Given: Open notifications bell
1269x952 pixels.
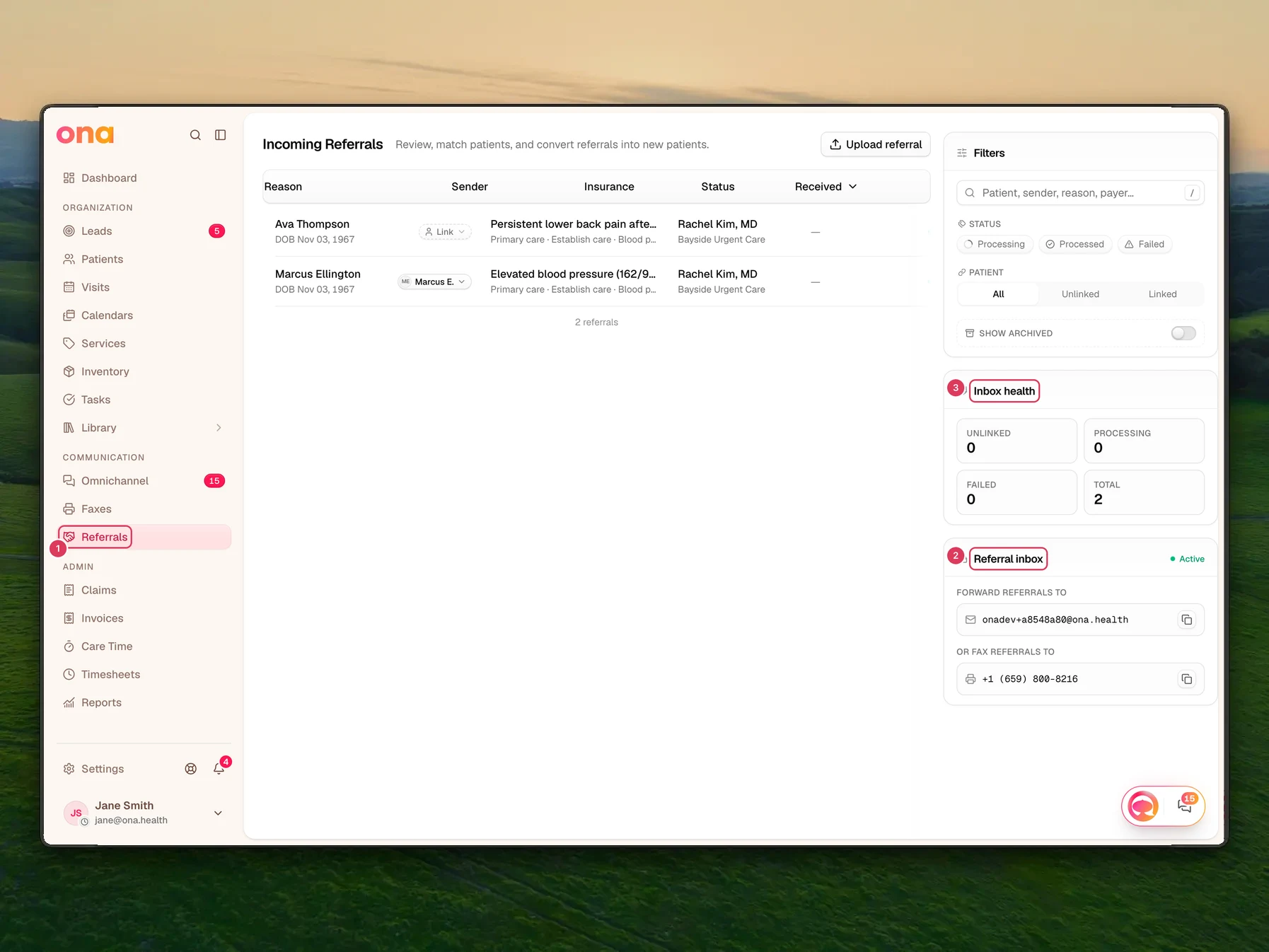Looking at the screenshot, I should (x=219, y=769).
